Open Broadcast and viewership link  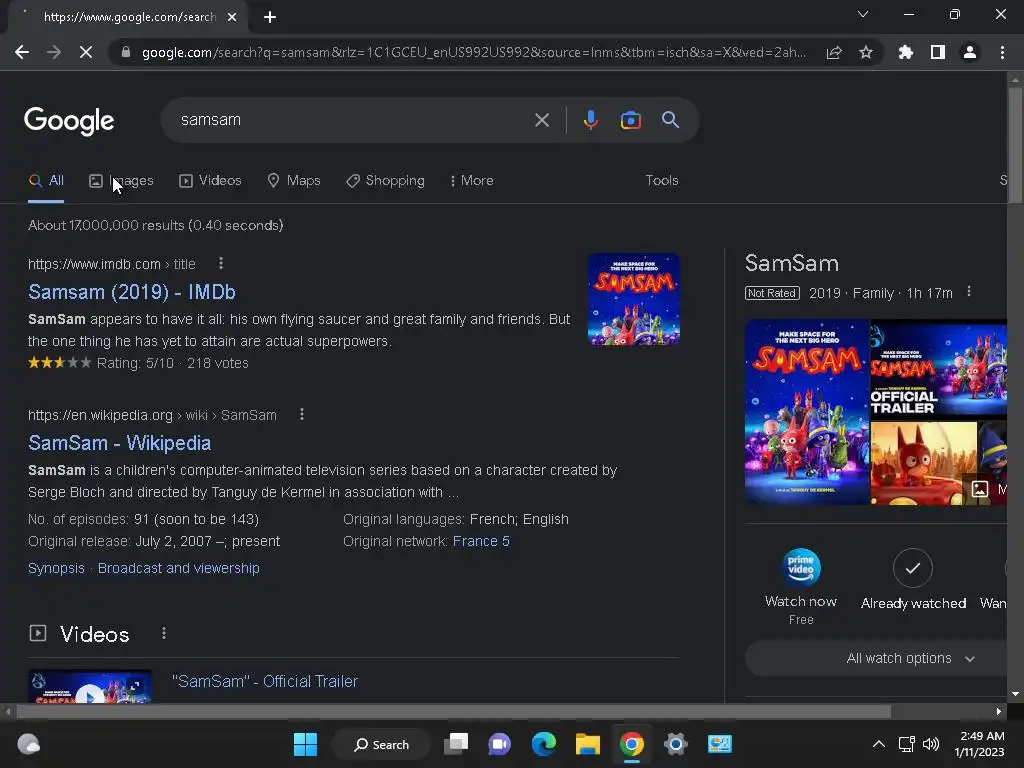pyautogui.click(x=178, y=568)
